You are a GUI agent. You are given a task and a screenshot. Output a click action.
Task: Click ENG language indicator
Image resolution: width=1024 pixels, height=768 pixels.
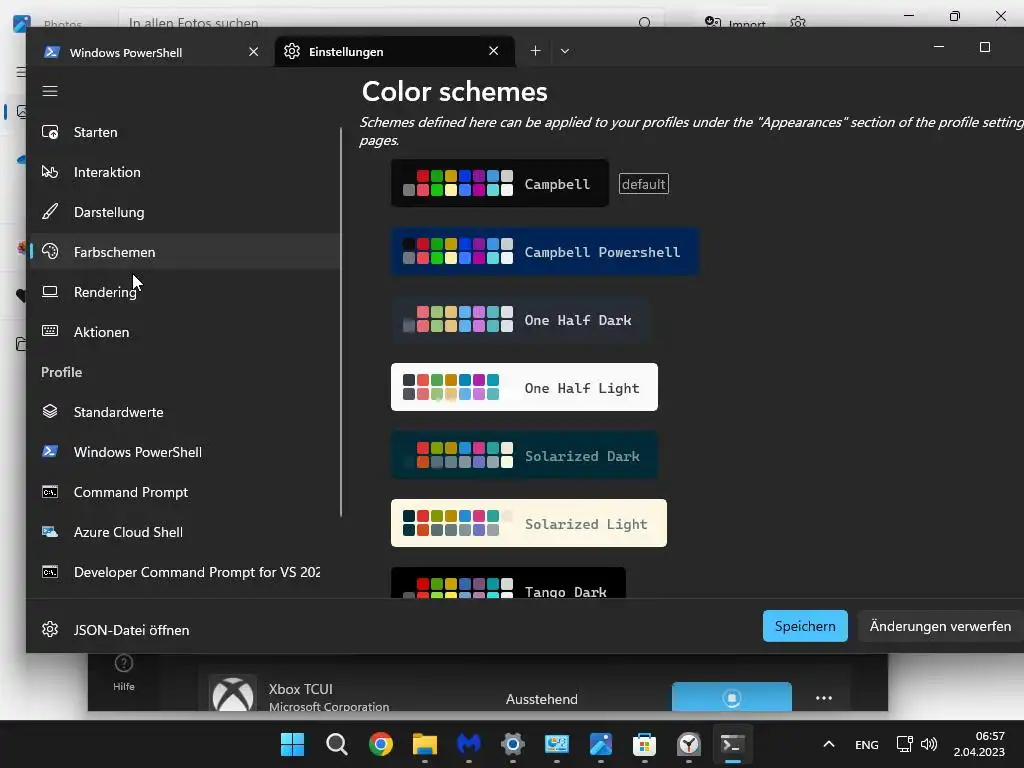coord(867,744)
